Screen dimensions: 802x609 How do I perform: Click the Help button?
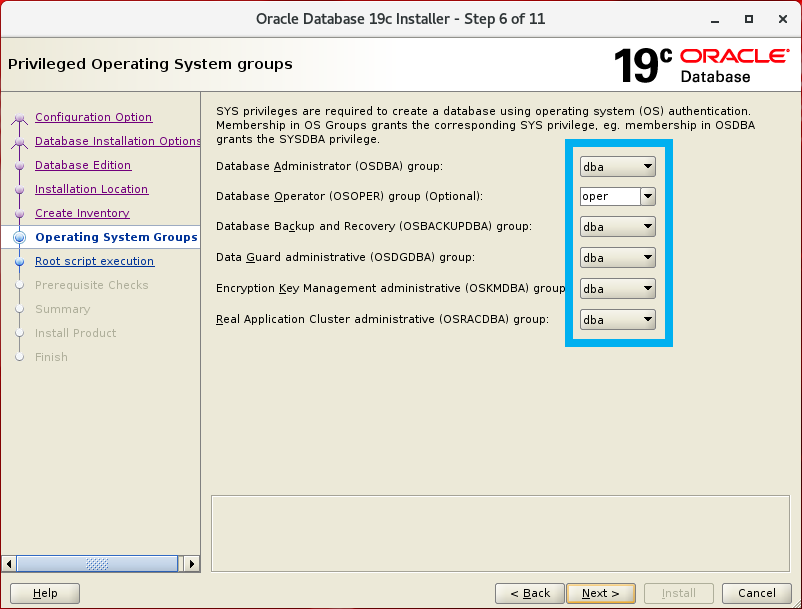[45, 593]
